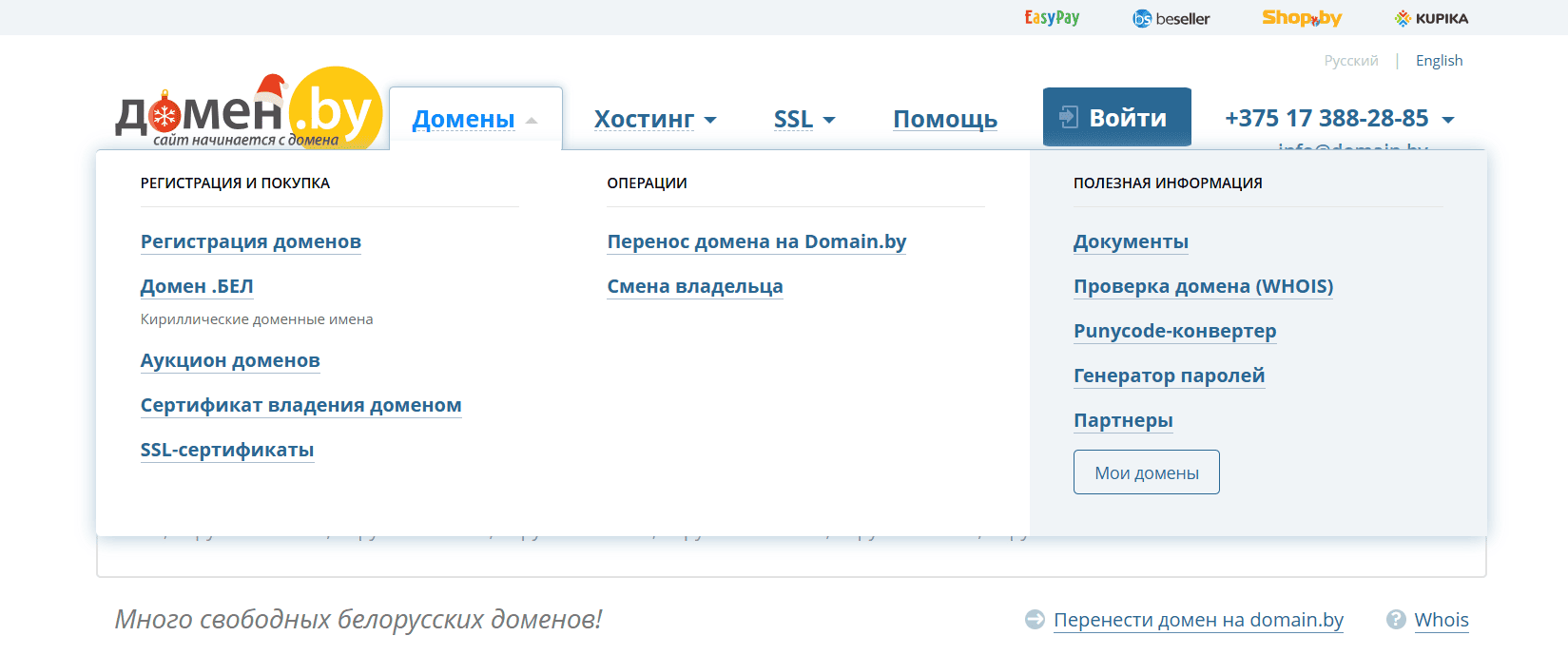The image size is (1568, 655).
Task: Expand the SSL dropdown menu
Action: click(x=803, y=119)
